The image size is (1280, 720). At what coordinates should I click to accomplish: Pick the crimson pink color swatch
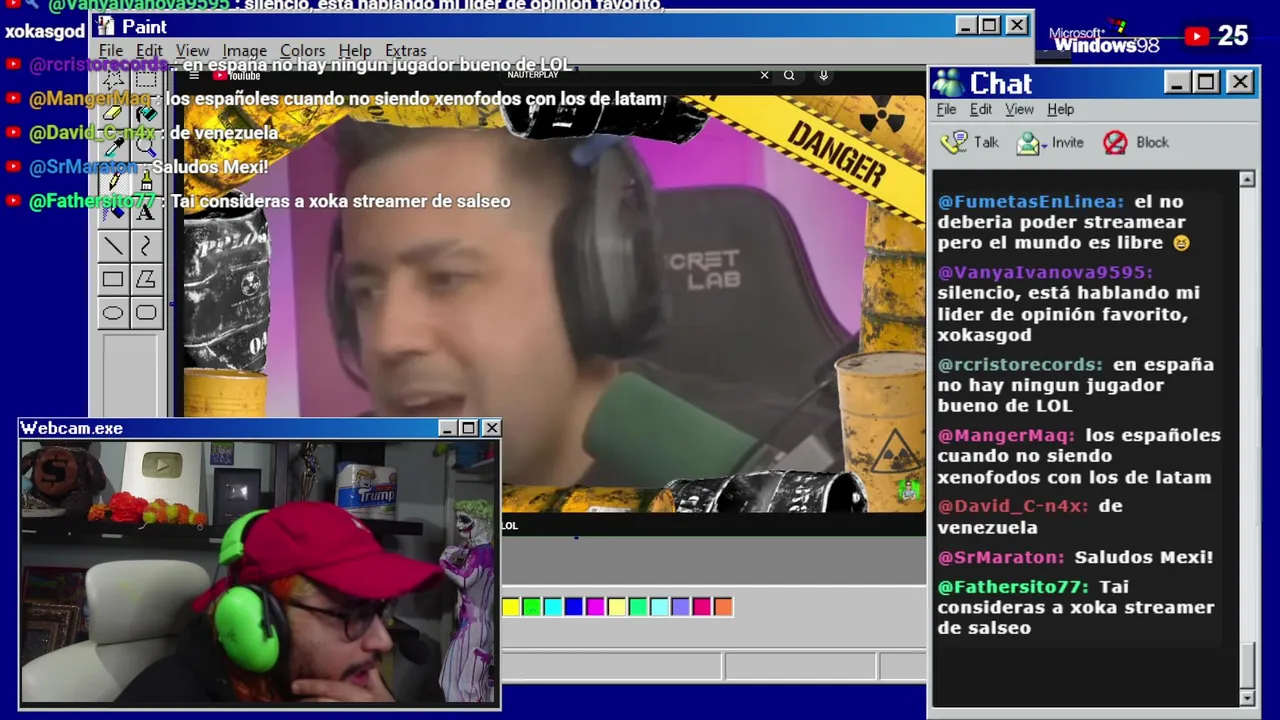701,606
